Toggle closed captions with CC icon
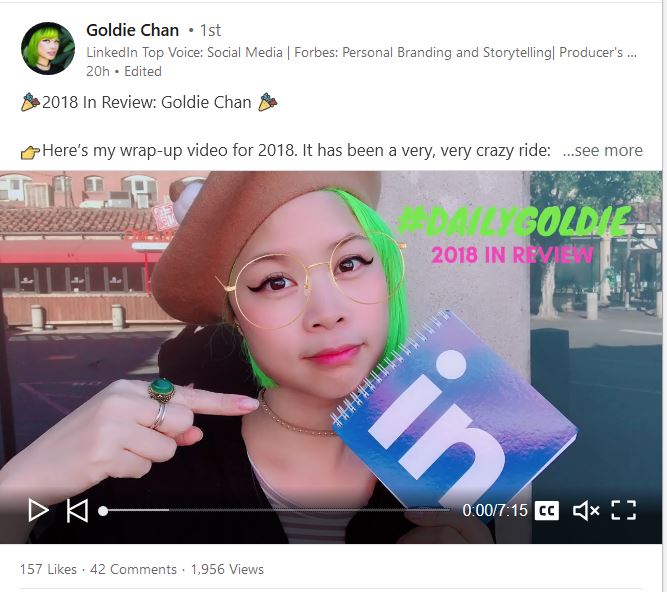 (547, 510)
